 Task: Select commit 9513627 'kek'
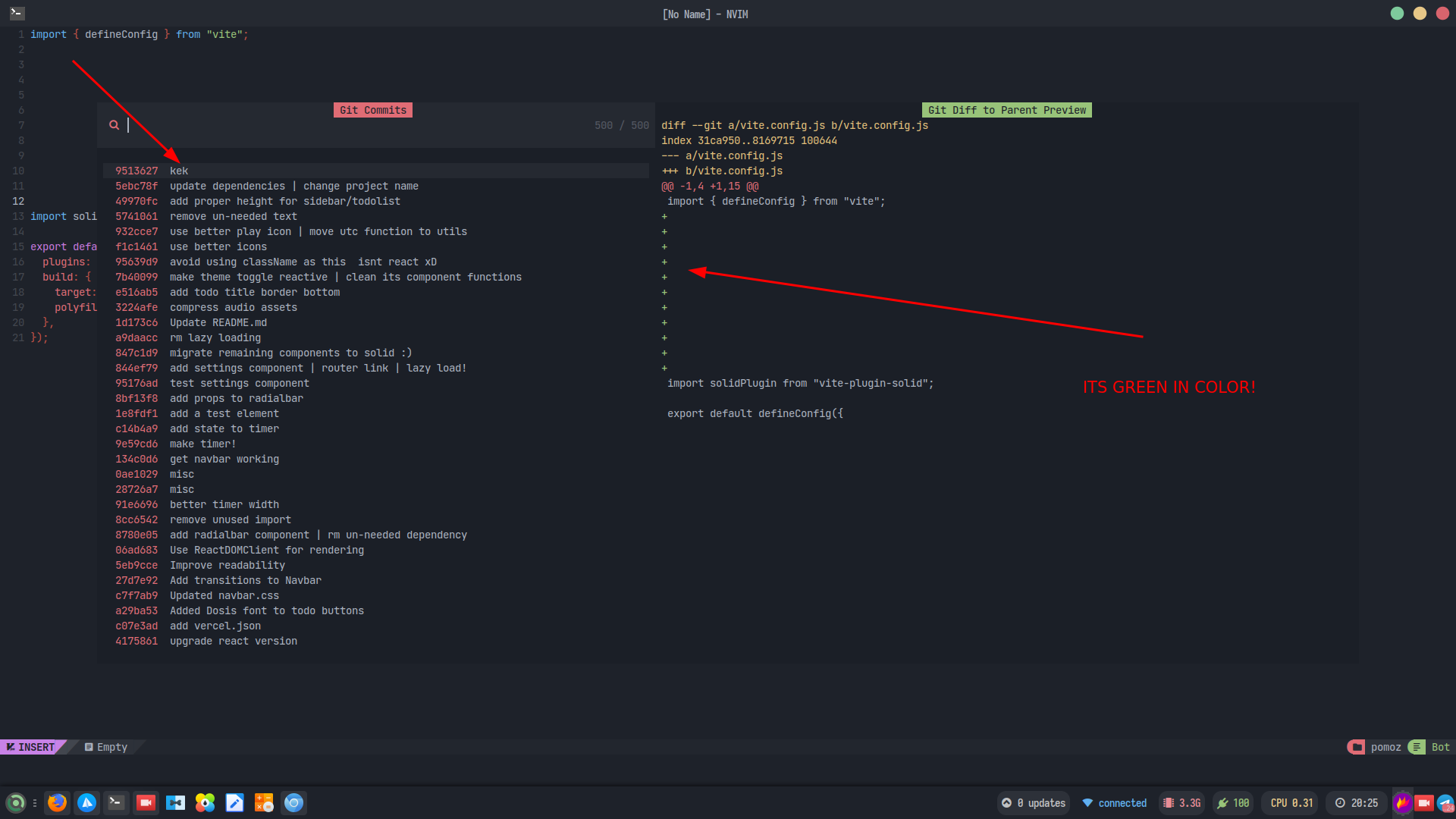(x=375, y=171)
